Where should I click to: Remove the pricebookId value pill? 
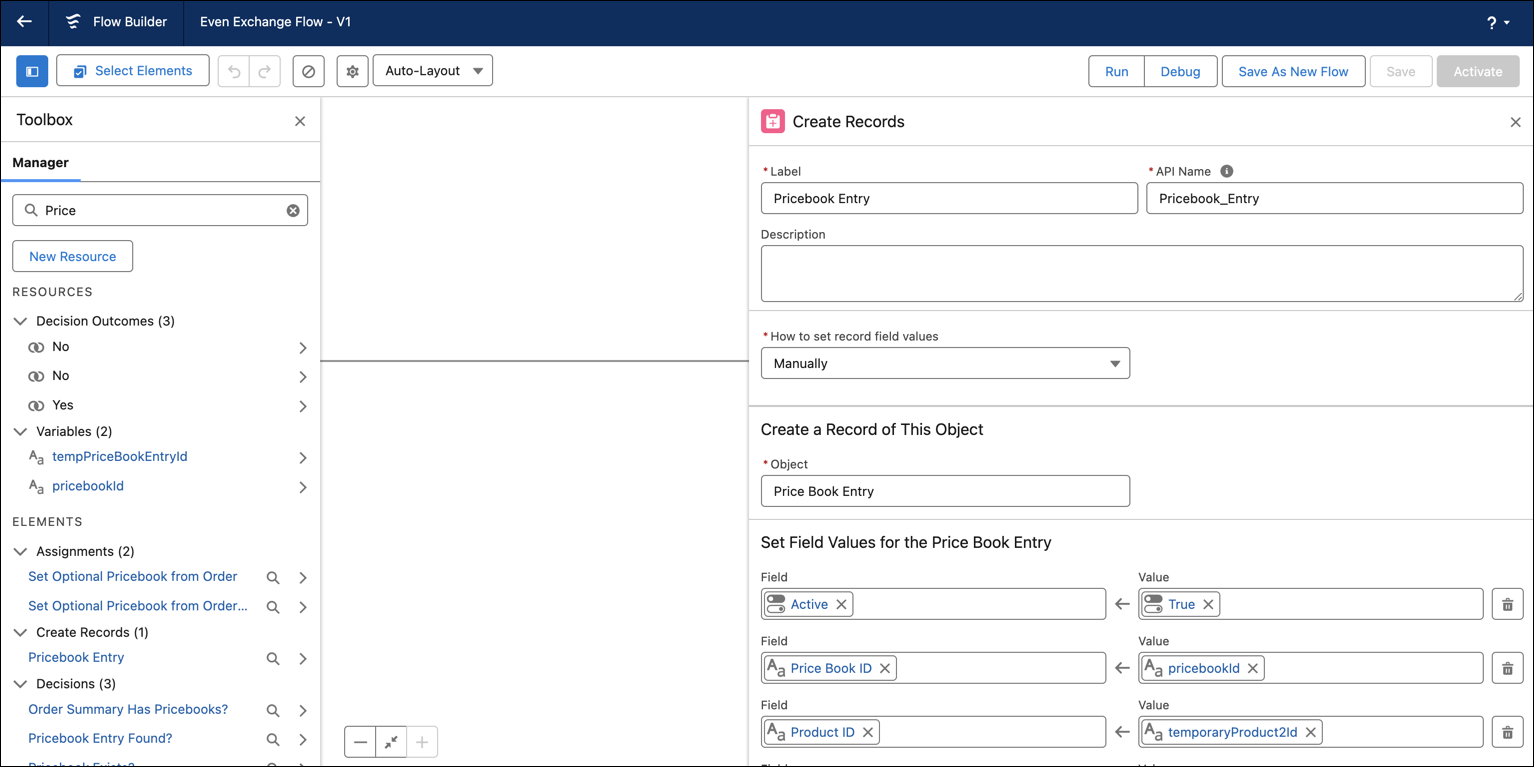pos(1252,668)
